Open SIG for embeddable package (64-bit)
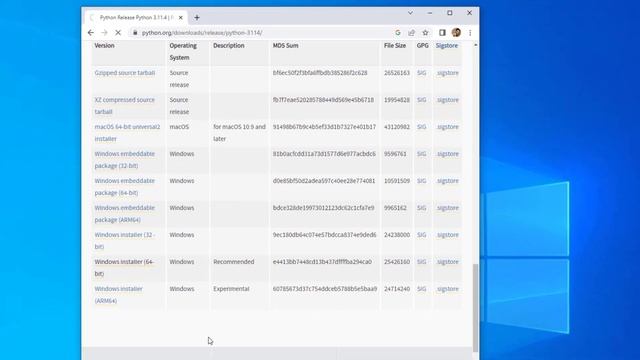The height and width of the screenshot is (360, 640). (x=422, y=181)
